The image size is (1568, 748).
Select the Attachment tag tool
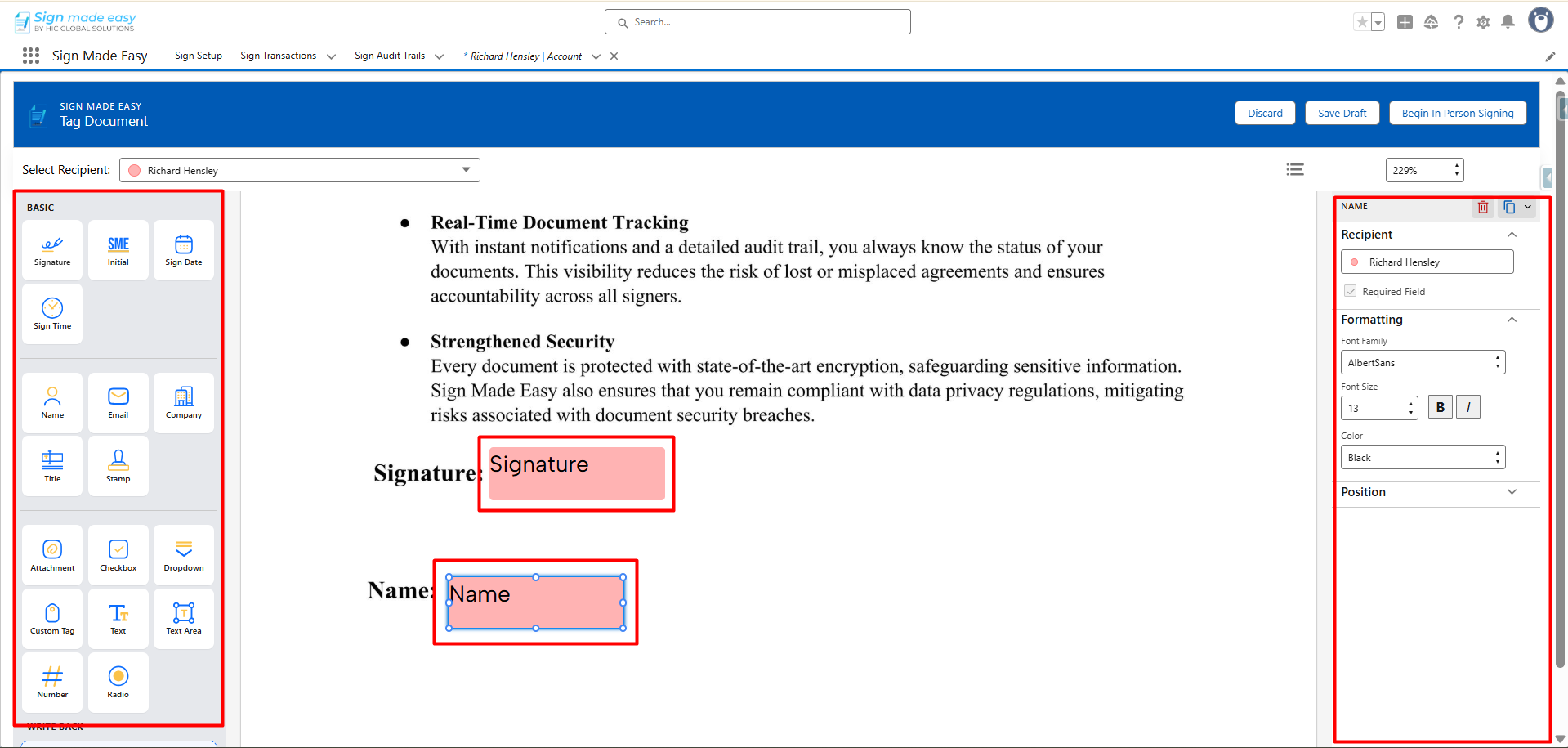click(52, 555)
